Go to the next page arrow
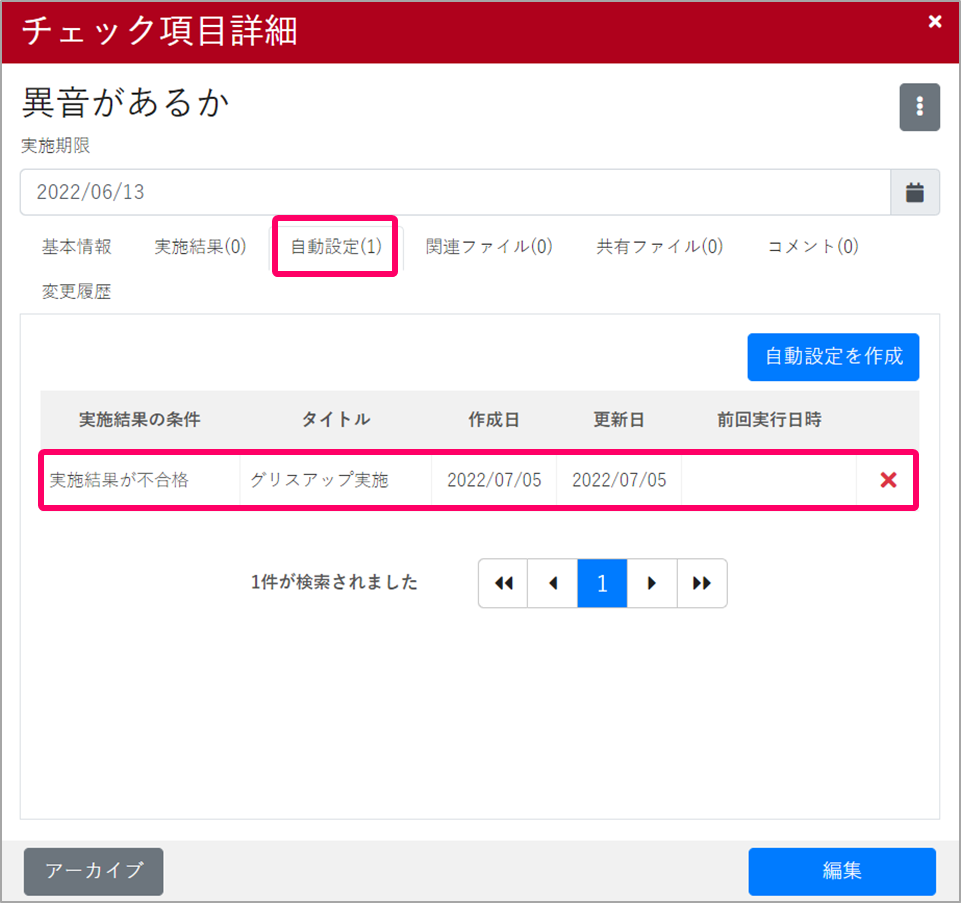 (652, 583)
